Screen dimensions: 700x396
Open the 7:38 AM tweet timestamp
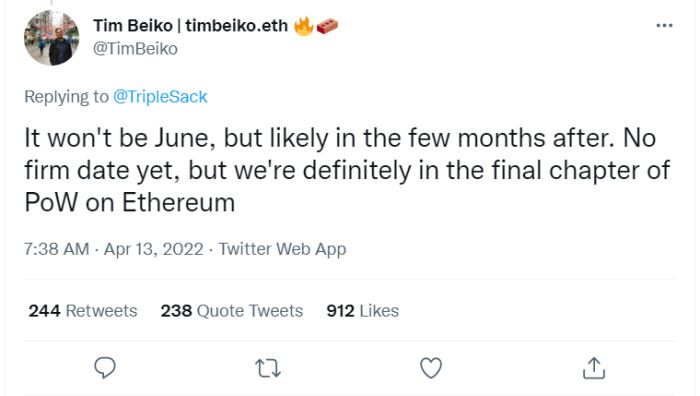tap(57, 249)
